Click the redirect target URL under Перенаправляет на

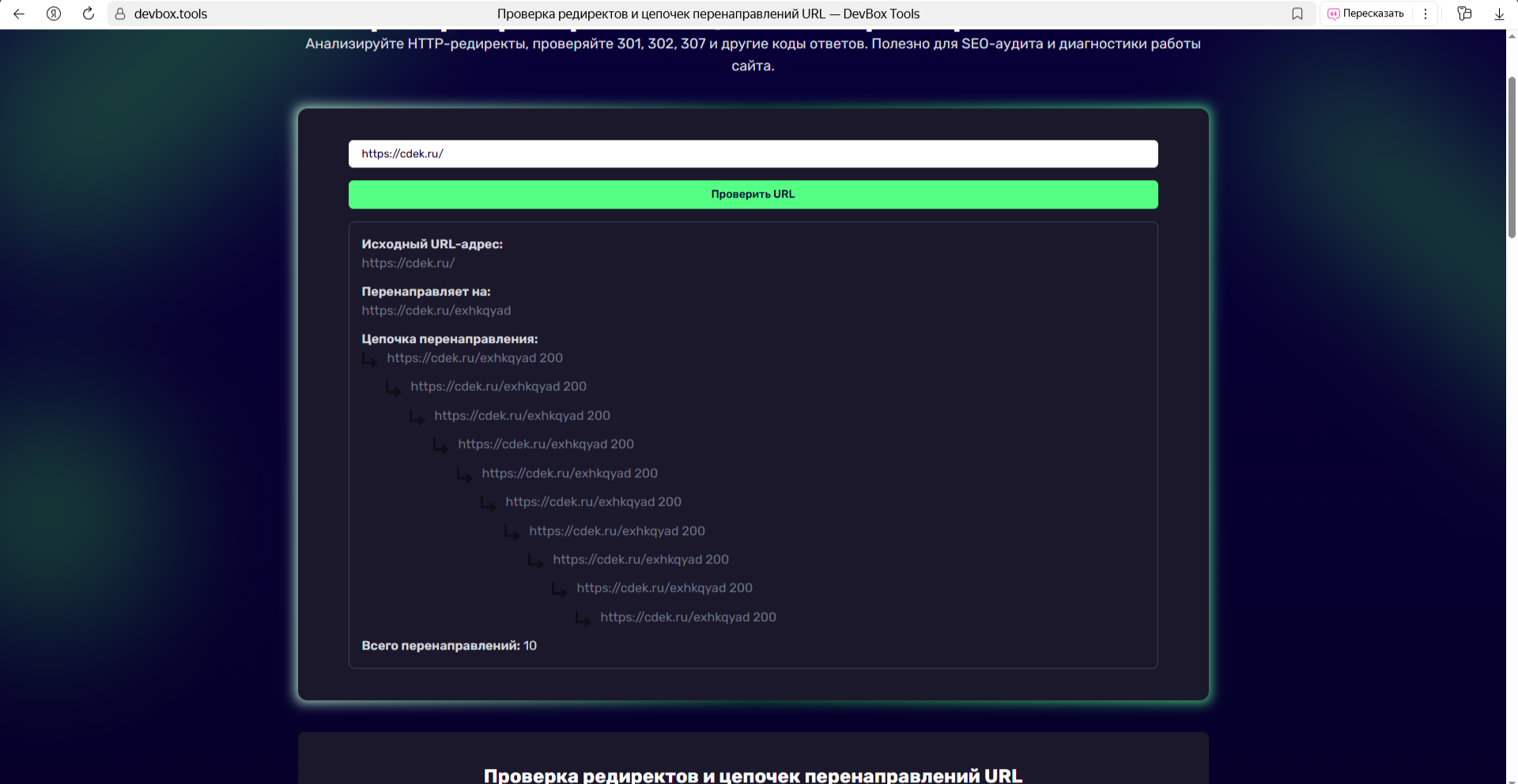click(436, 311)
